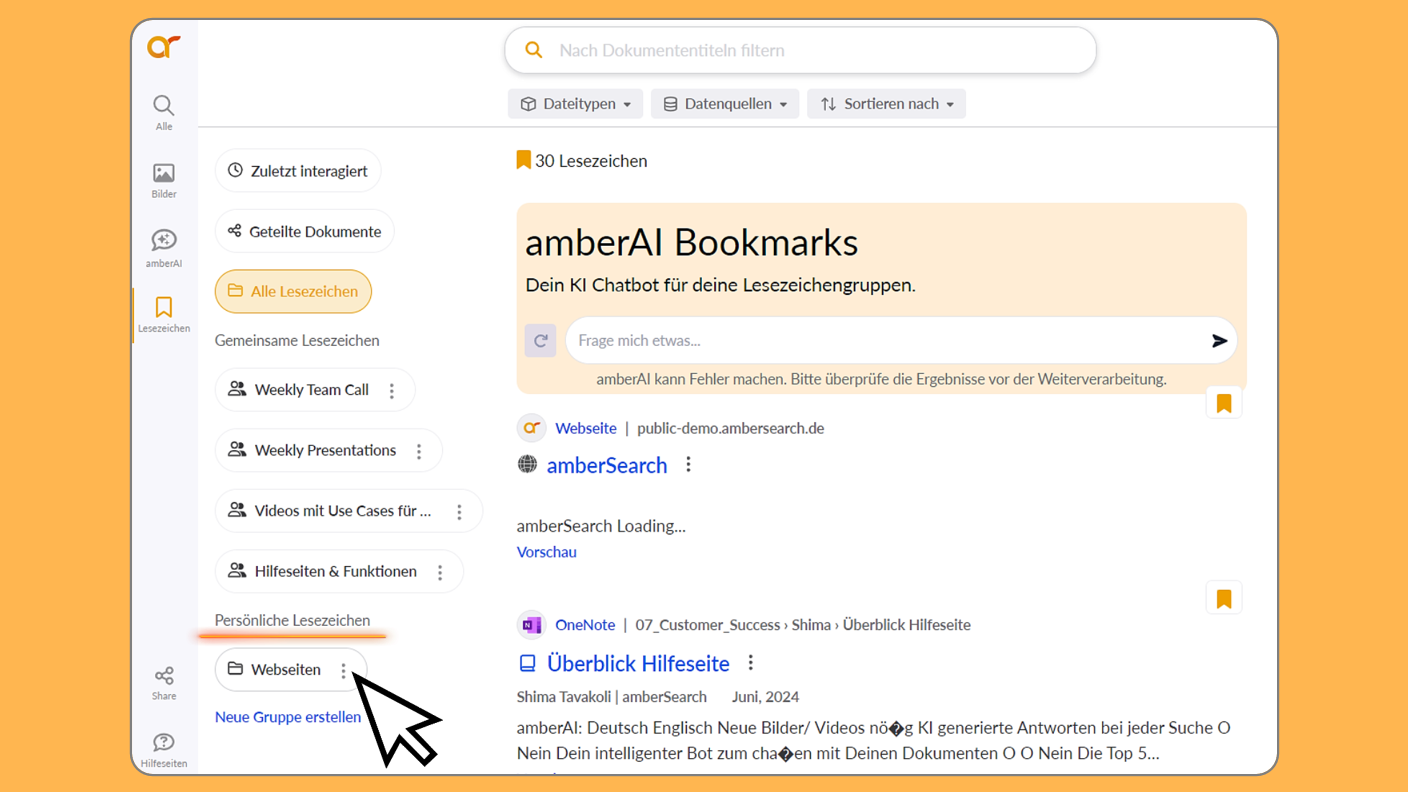Viewport: 1408px width, 792px height.
Task: Click the public-demo.ambersearch.de text
Action: point(731,428)
